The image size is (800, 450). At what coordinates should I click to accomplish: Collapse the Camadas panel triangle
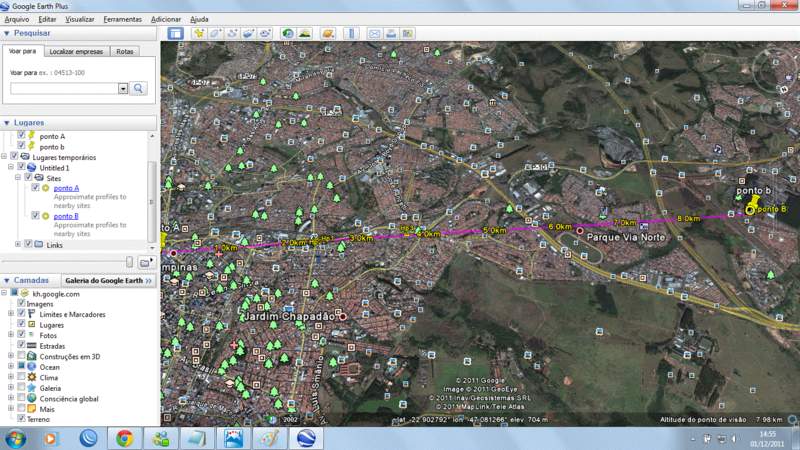pos(7,281)
